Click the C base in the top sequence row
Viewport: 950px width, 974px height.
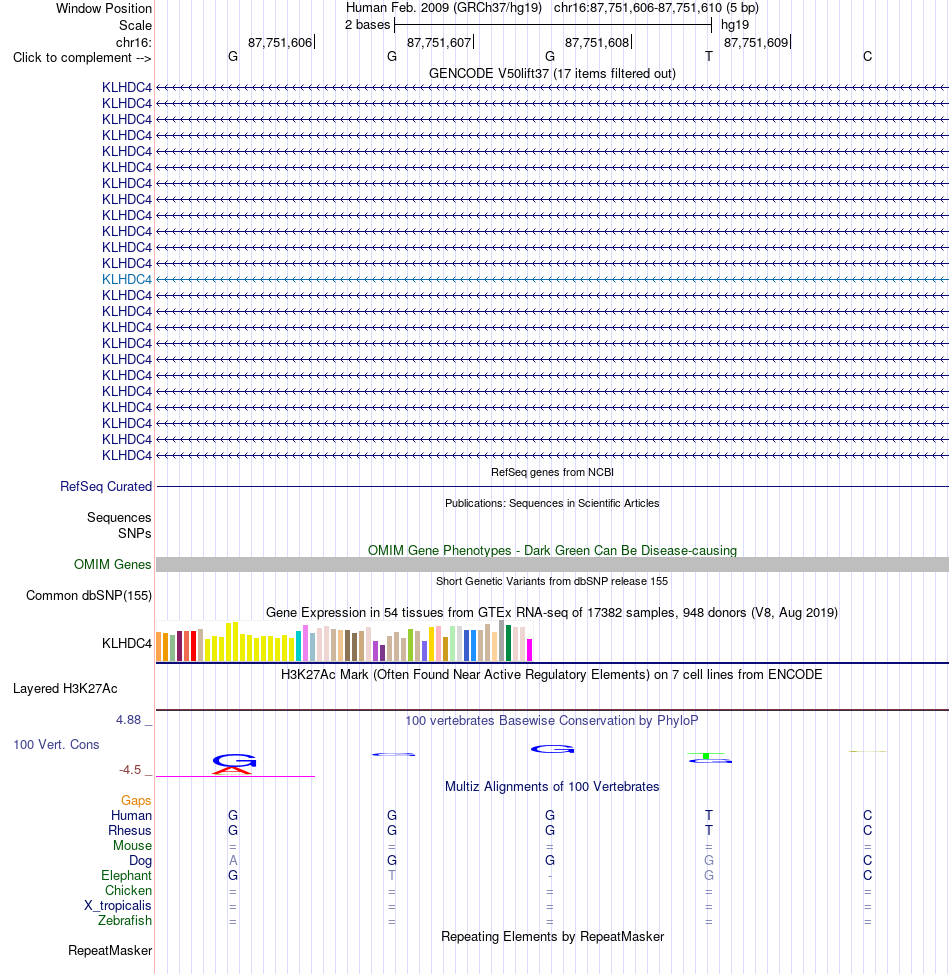tap(867, 57)
